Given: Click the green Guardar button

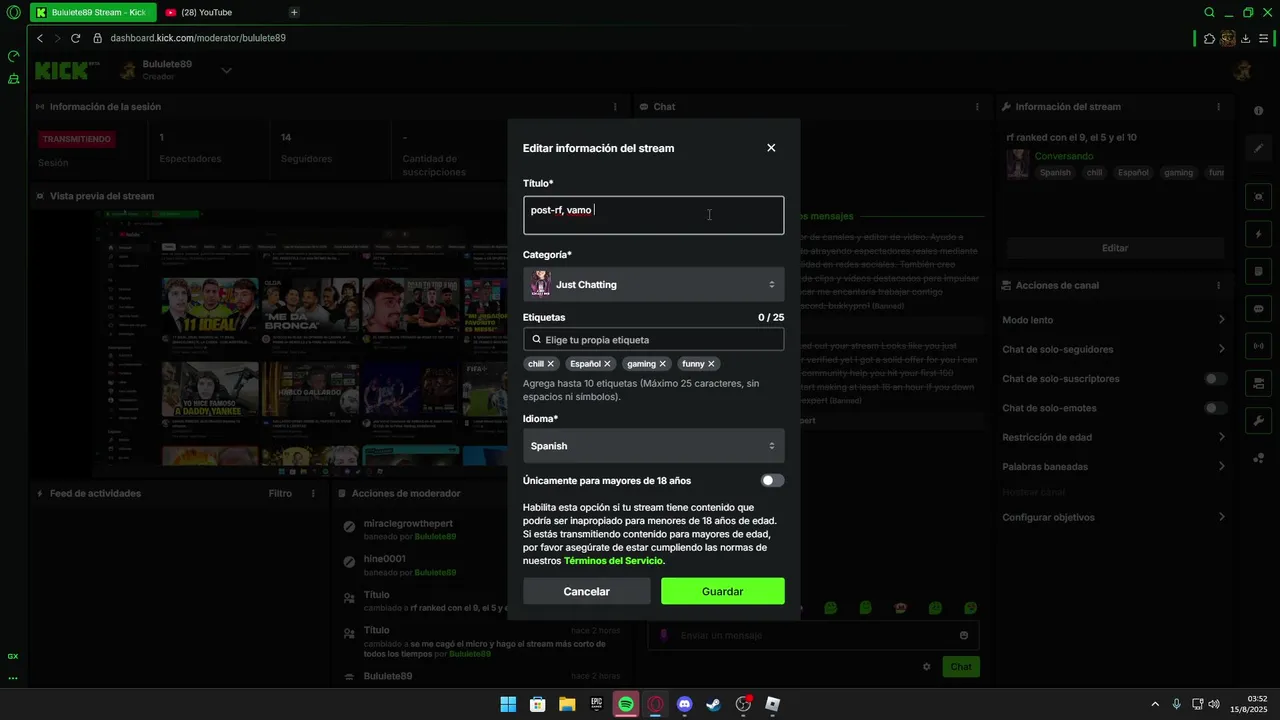Looking at the screenshot, I should point(722,592).
